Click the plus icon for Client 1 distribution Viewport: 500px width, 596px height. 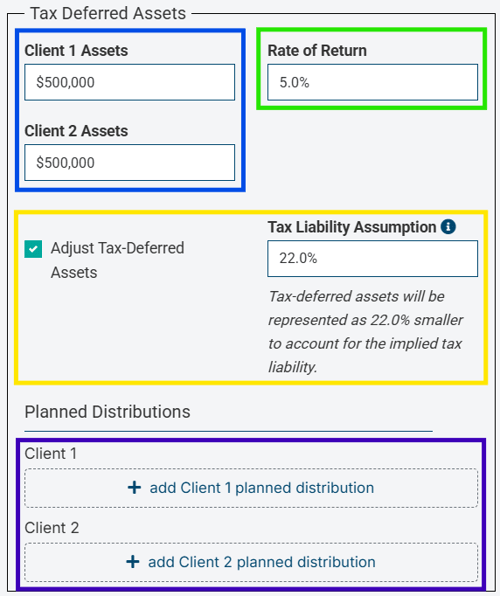point(134,488)
